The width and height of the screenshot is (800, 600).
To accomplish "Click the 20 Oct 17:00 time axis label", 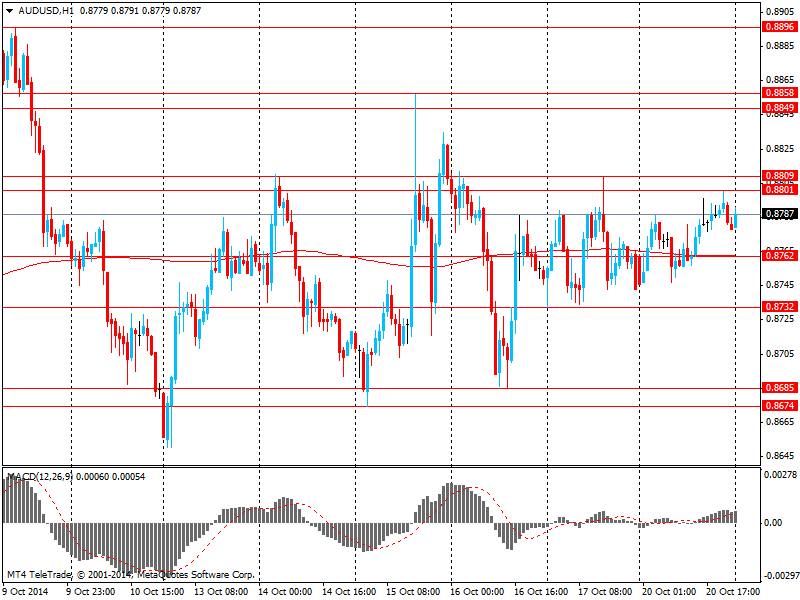I will pyautogui.click(x=733, y=591).
